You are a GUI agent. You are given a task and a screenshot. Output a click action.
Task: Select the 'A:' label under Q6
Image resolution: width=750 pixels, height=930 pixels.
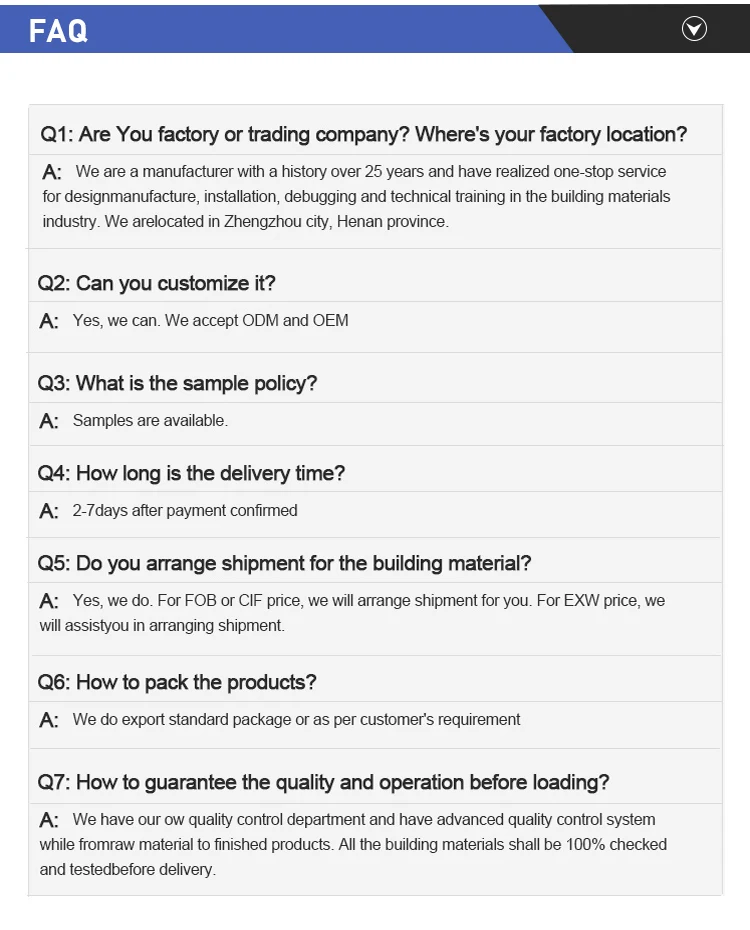coord(49,721)
